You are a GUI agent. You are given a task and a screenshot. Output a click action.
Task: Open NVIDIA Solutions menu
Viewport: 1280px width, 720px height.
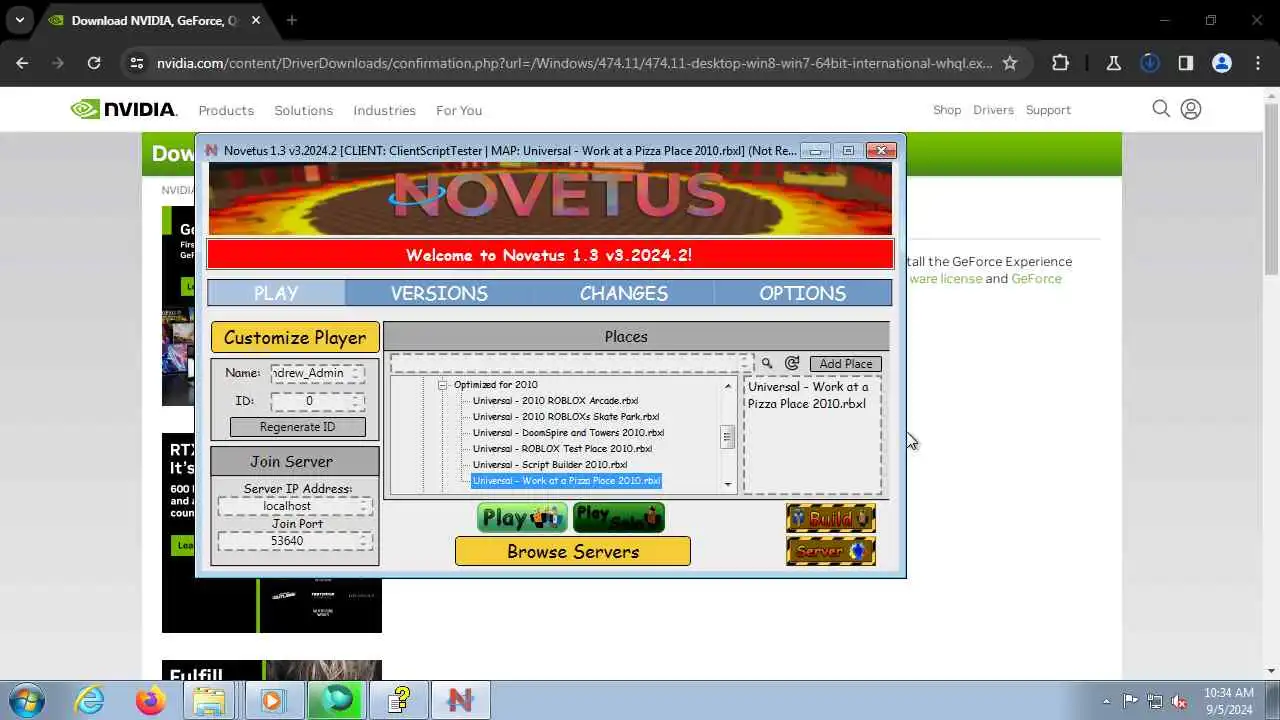pyautogui.click(x=304, y=110)
